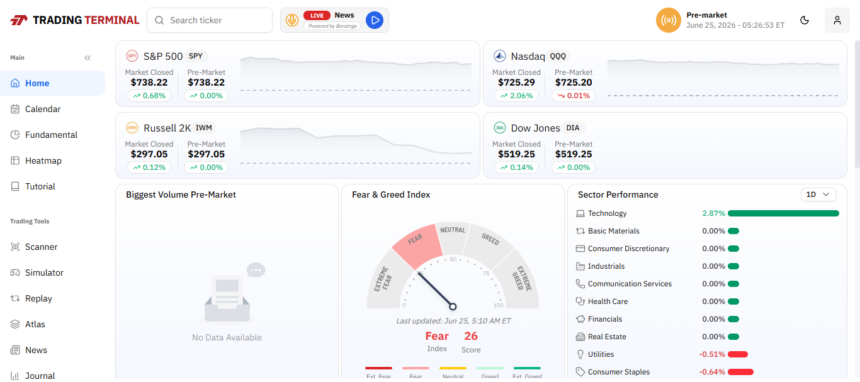The image size is (860, 382).
Task: Click the Neutral yellow legend swatch
Action: (453, 368)
